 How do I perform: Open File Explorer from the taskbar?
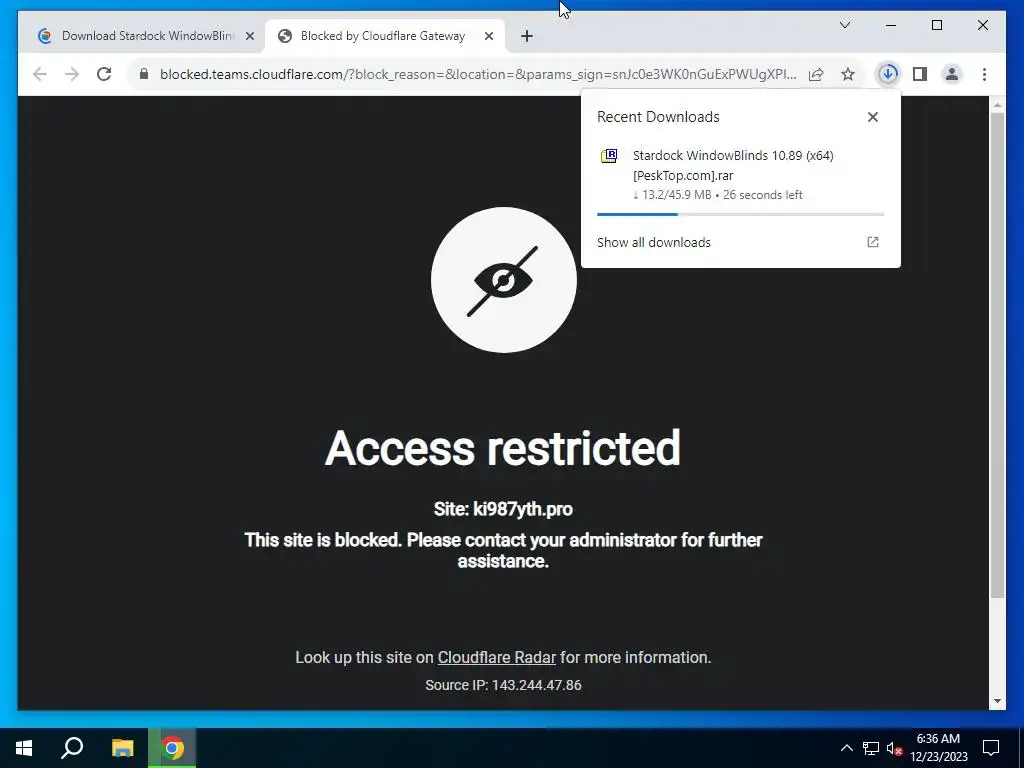point(122,748)
